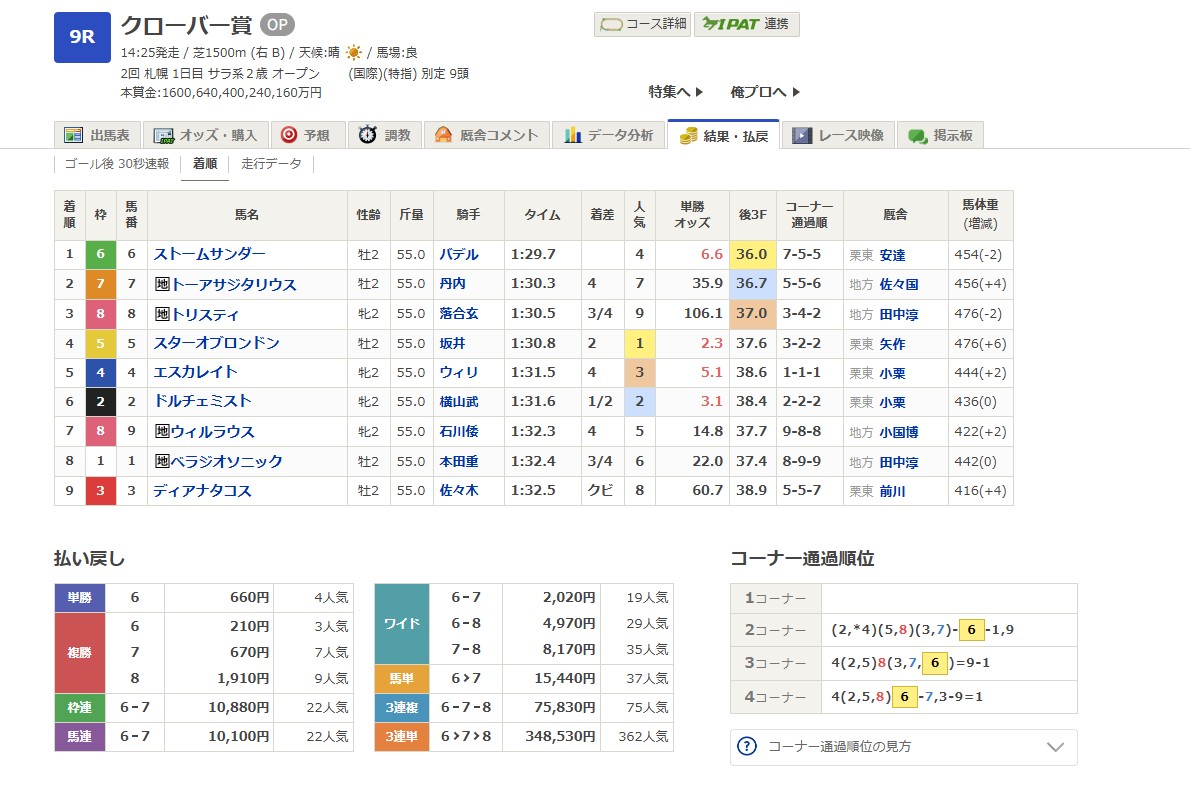
Task: Open jockey ウィリ's profile
Action: pos(458,372)
